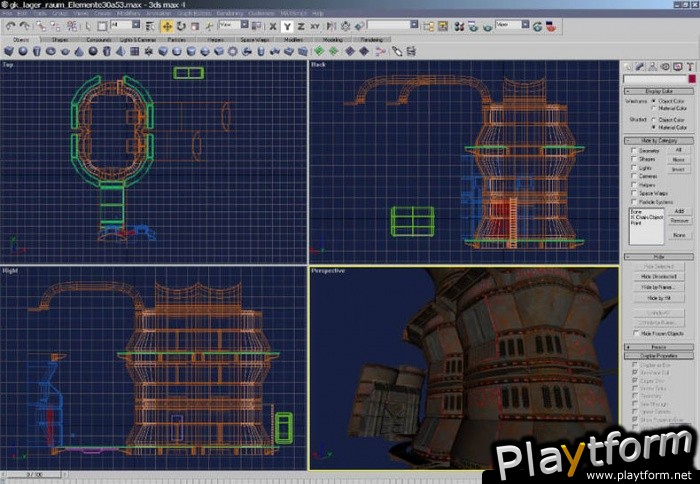This screenshot has height=484, width=700.
Task: Restrict transform to Y axis
Action: [x=287, y=25]
